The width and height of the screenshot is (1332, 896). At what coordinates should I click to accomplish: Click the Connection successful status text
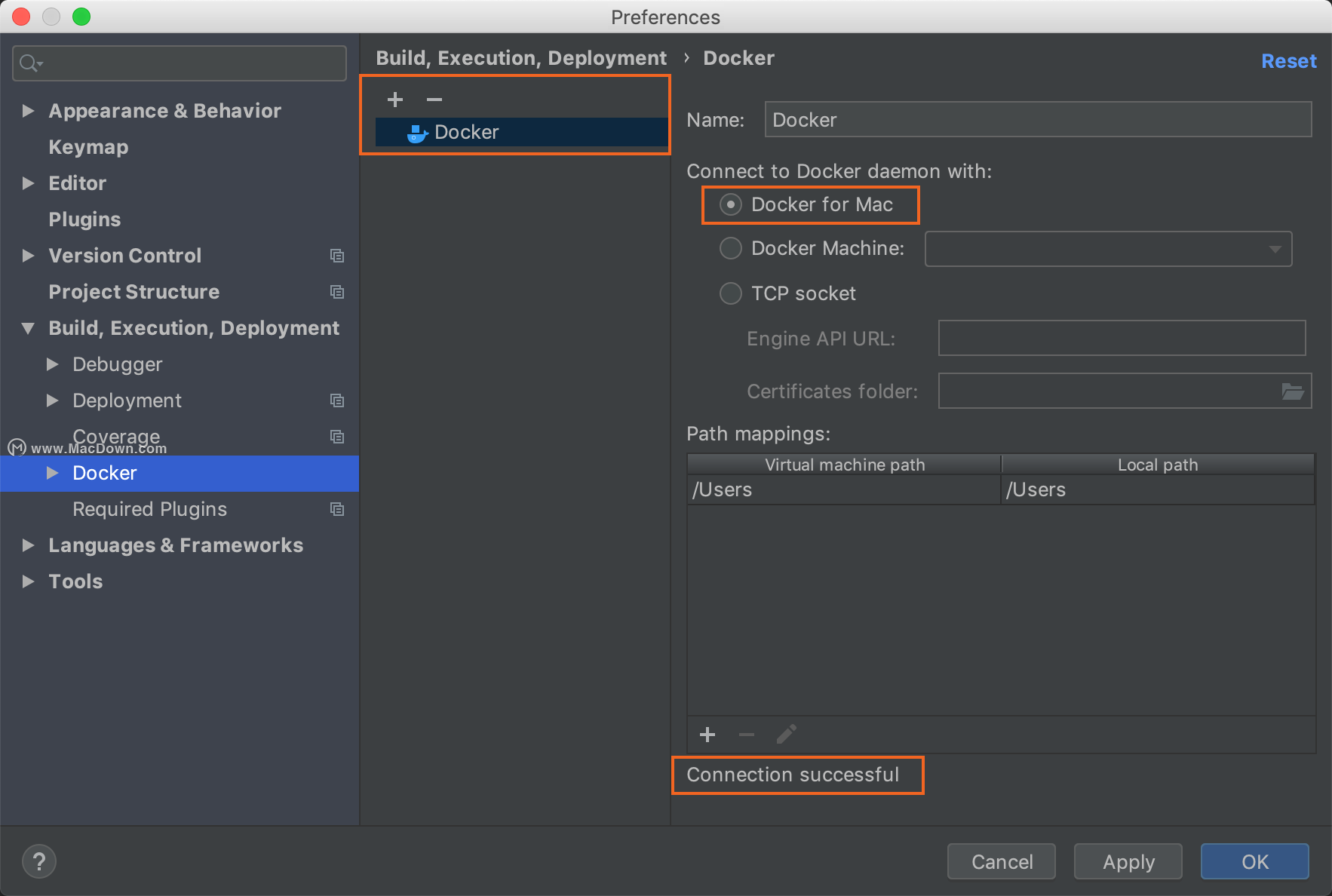click(x=793, y=775)
